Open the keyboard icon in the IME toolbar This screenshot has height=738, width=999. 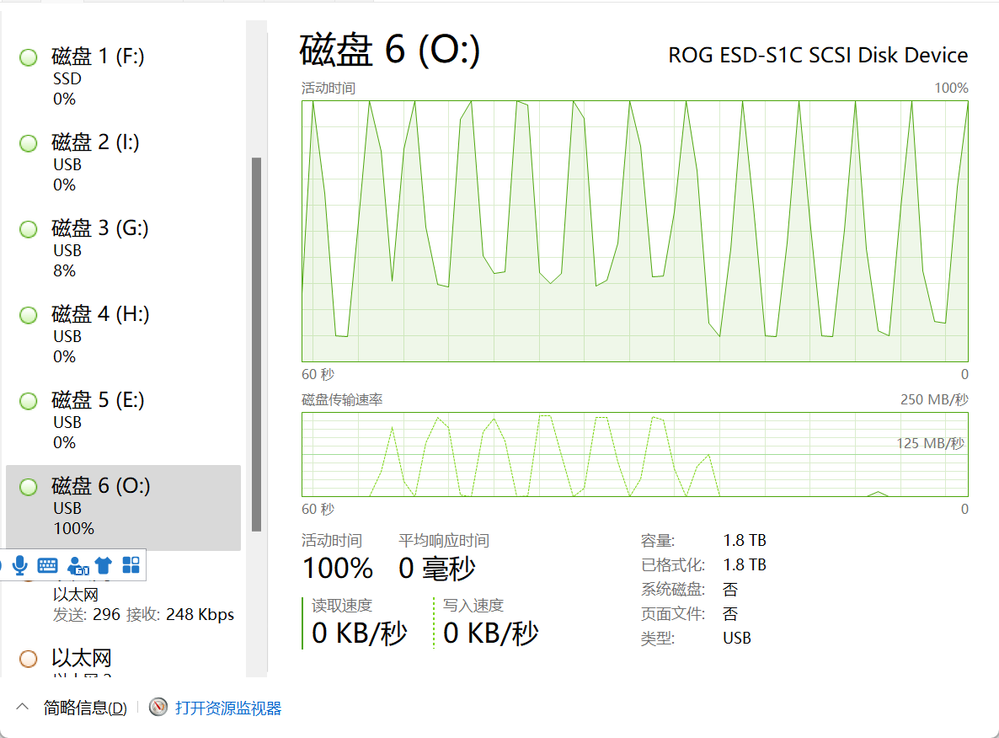[47, 565]
